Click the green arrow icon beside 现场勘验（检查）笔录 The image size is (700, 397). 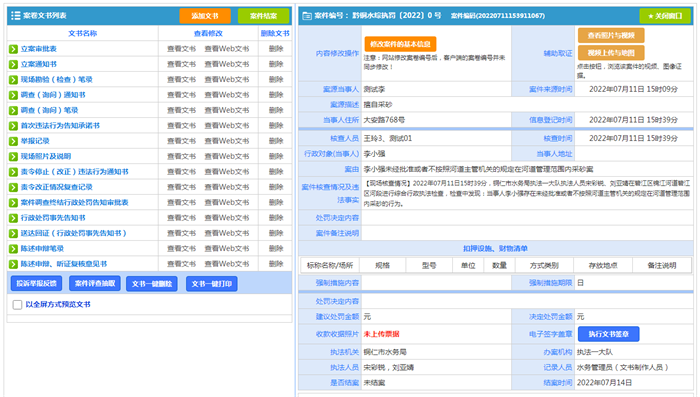(x=13, y=79)
